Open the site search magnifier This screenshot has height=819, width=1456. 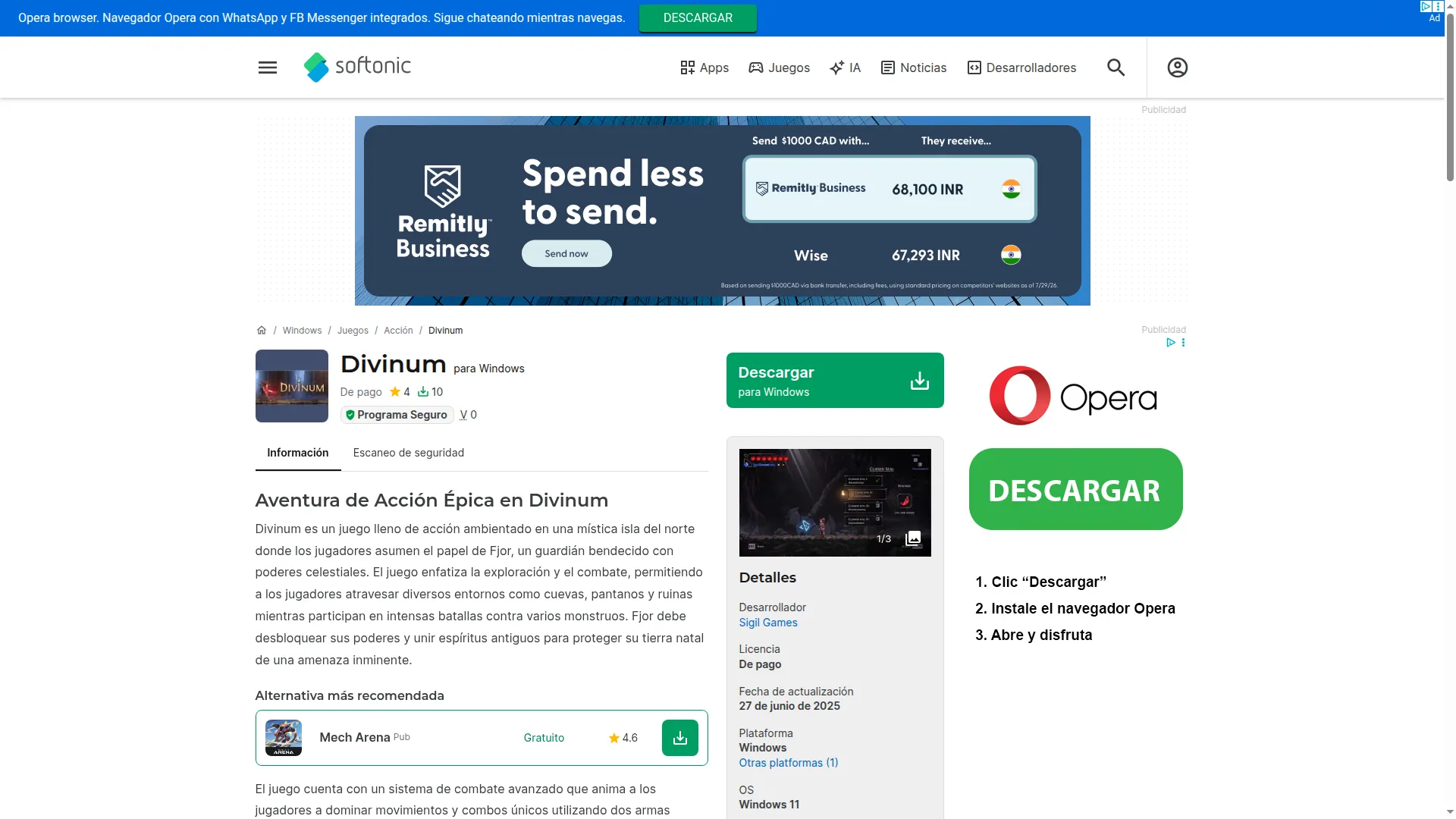[1116, 67]
